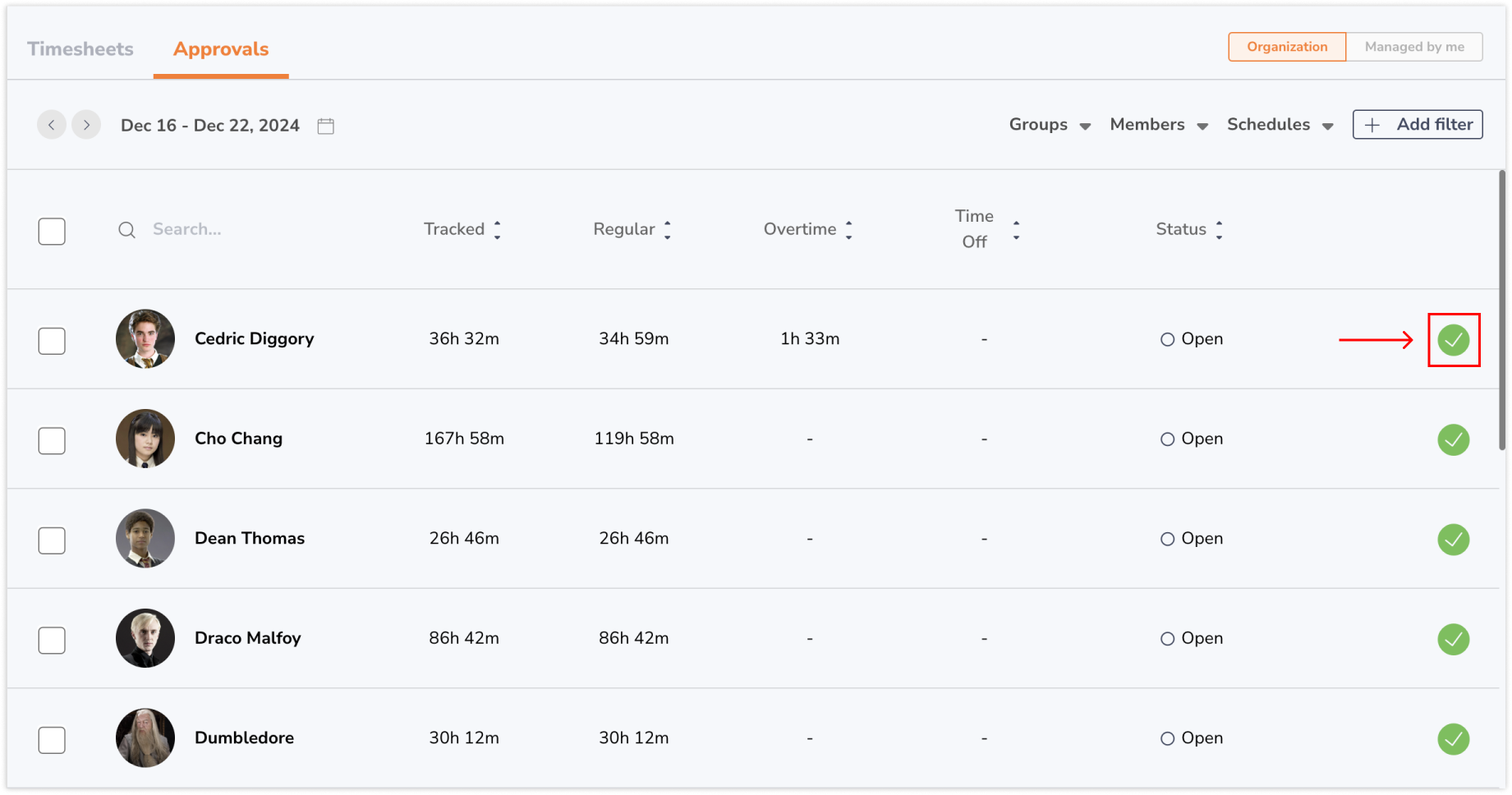
Task: Switch view to Managed by me
Action: [x=1414, y=47]
